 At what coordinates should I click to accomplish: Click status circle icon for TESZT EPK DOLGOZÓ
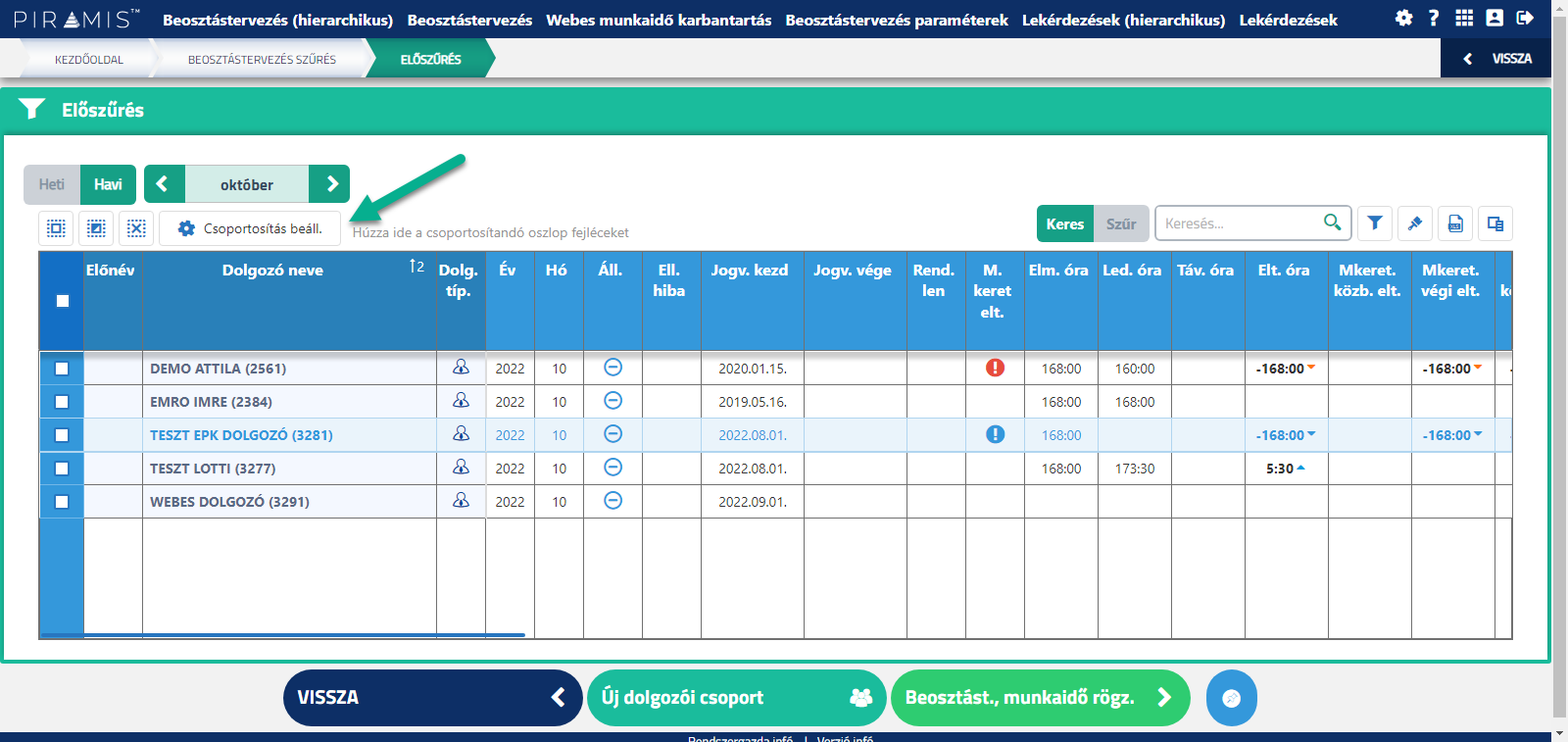[x=612, y=434]
